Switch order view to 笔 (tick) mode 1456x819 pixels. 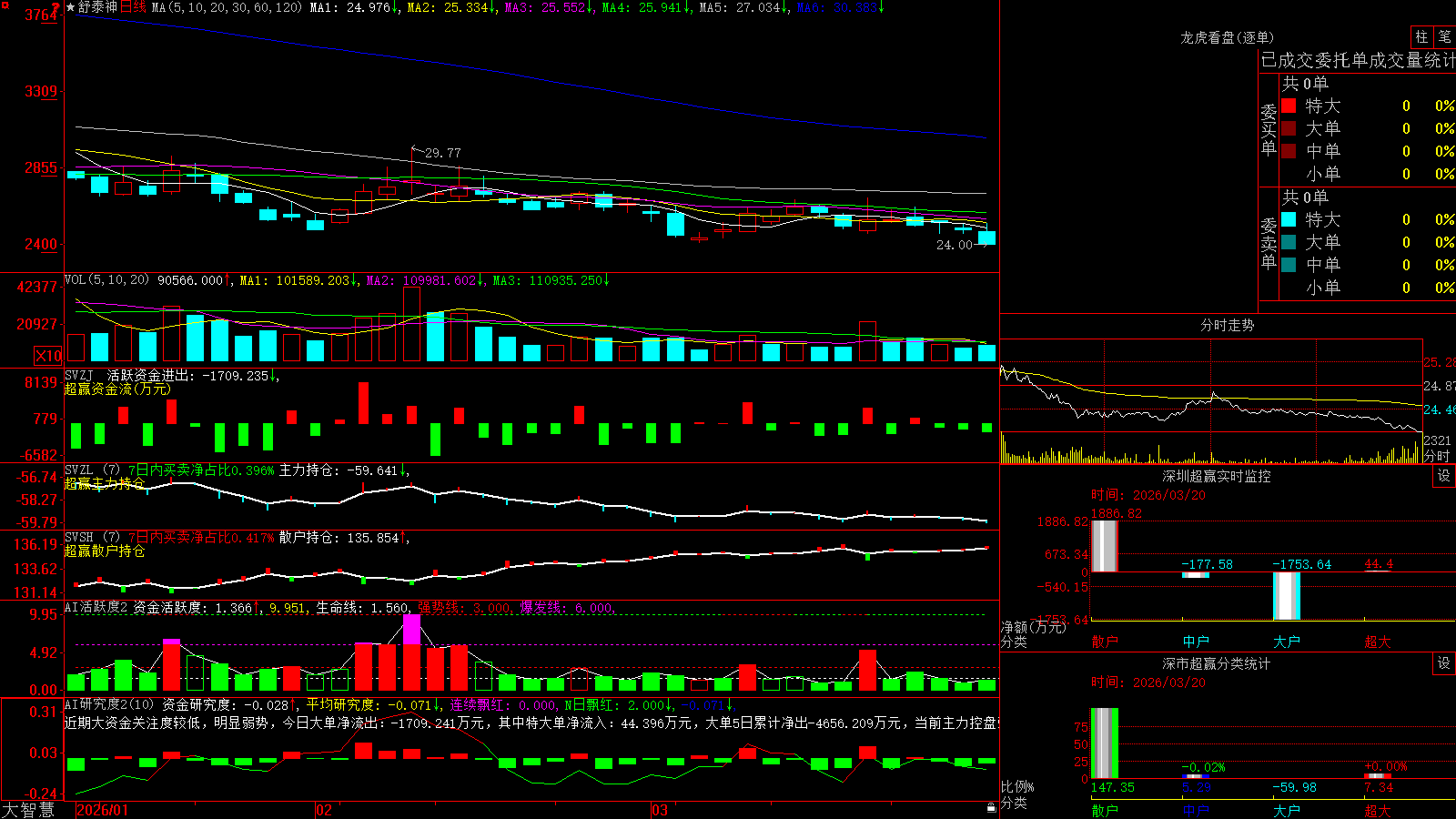(1444, 37)
